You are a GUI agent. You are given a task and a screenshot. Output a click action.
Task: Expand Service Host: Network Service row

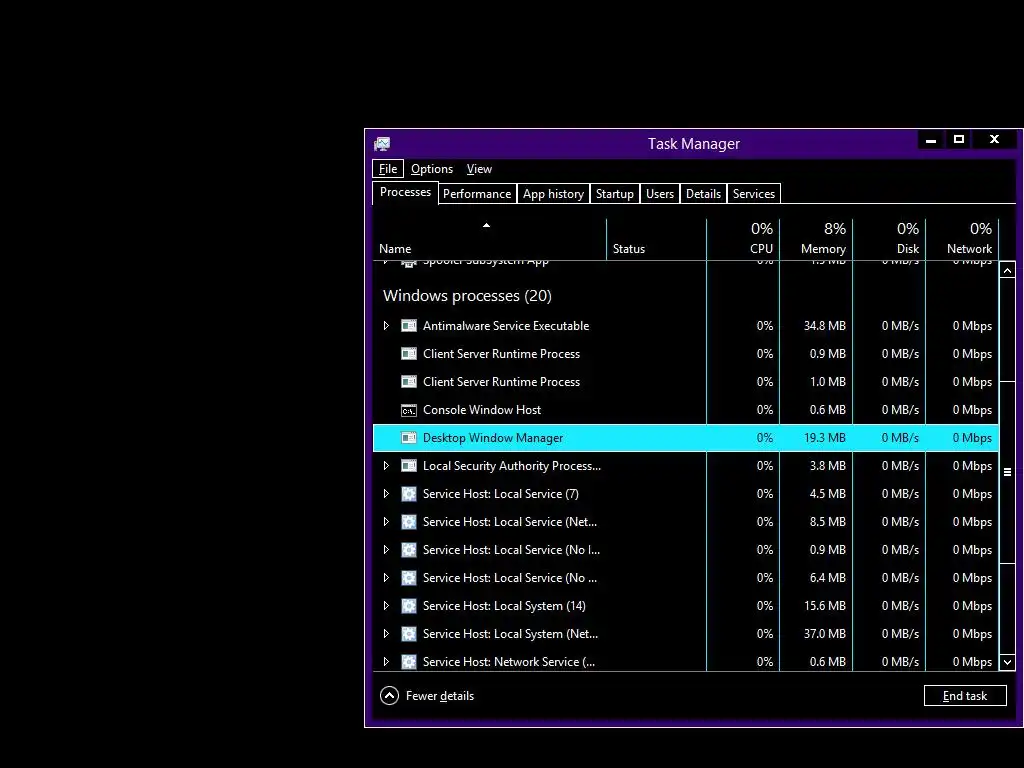(x=386, y=662)
